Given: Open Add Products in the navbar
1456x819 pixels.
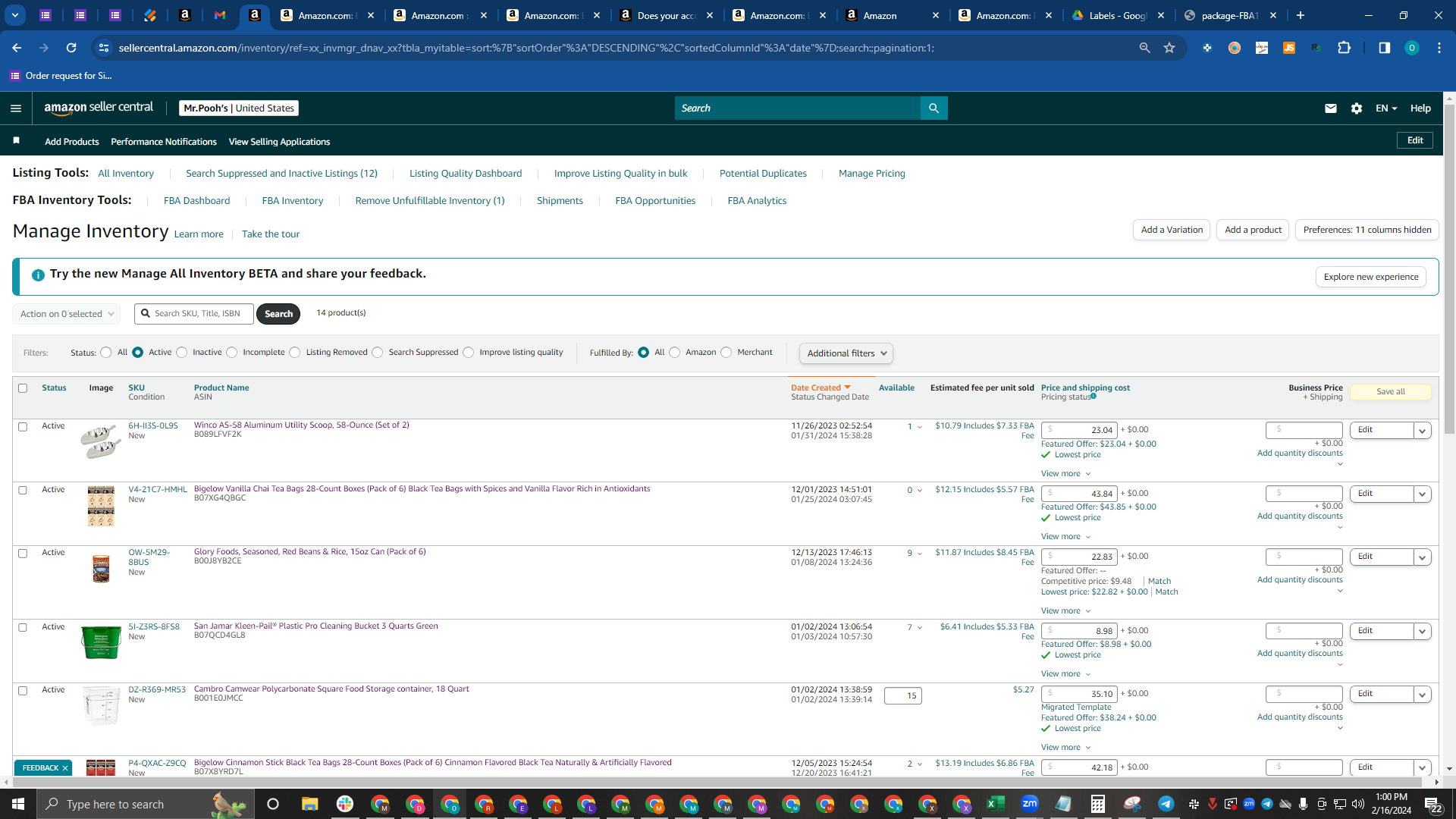Looking at the screenshot, I should click(x=72, y=142).
